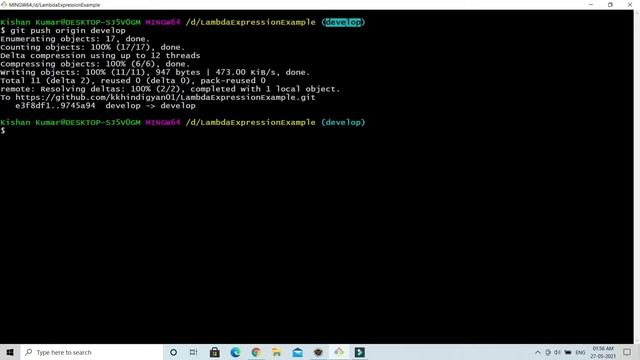The image size is (640, 360).
Task: Click the terminal vertical scrollbar
Action: coord(637,176)
